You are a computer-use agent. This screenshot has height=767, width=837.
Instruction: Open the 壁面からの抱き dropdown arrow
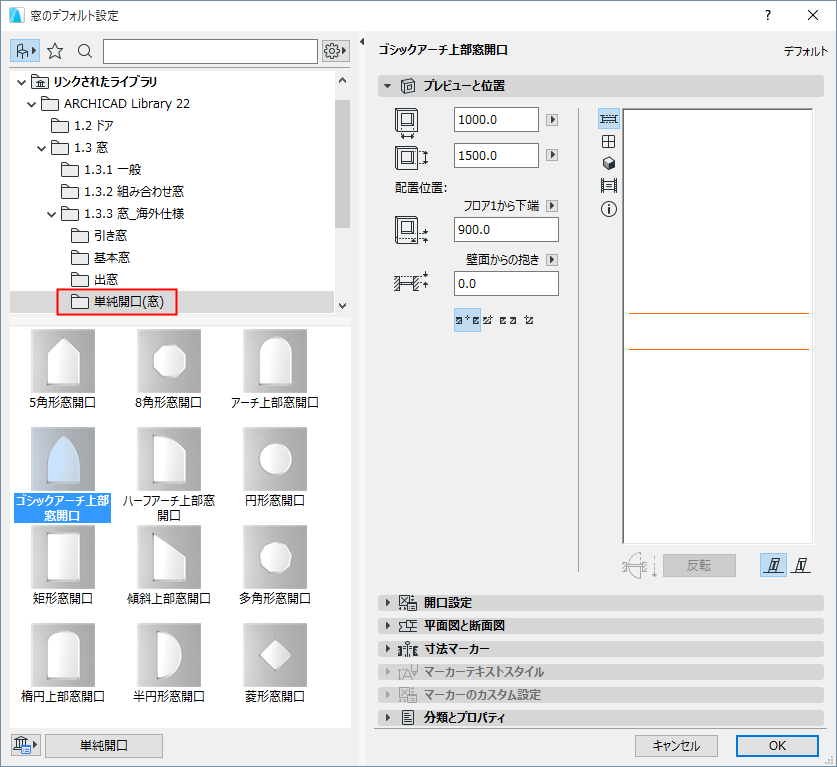[552, 260]
